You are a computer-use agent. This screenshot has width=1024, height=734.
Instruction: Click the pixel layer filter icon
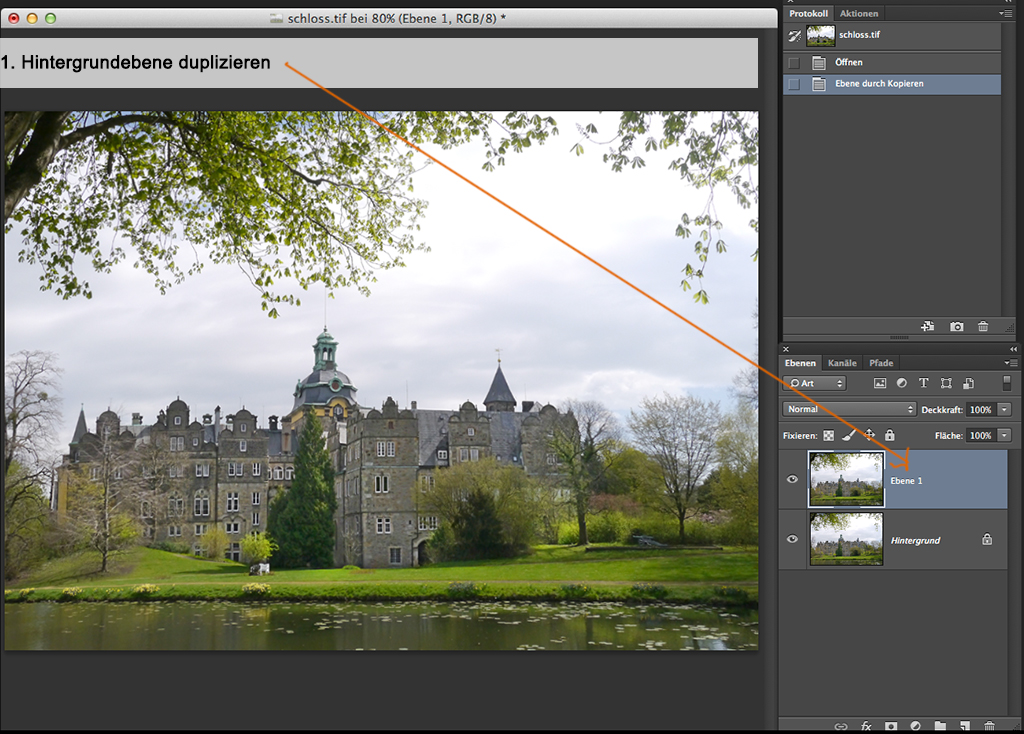pyautogui.click(x=880, y=383)
